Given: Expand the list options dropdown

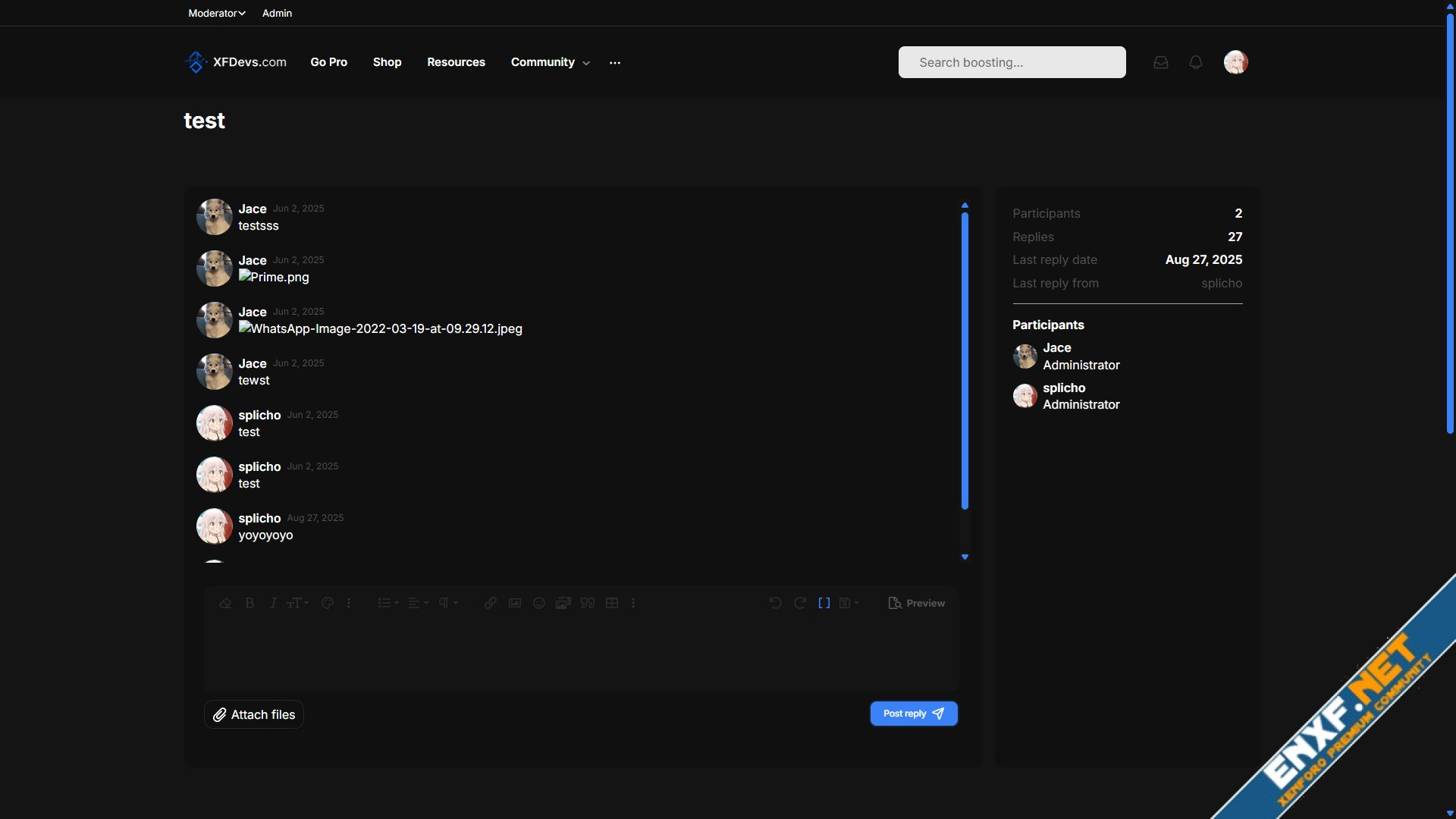Looking at the screenshot, I should coord(388,603).
